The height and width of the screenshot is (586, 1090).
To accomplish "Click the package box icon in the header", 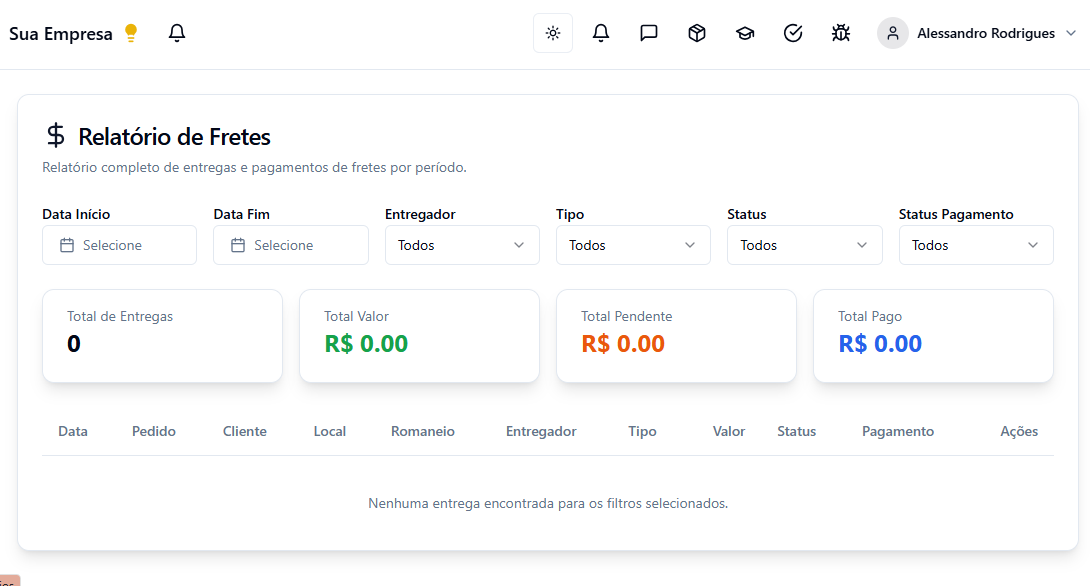I will pos(696,32).
